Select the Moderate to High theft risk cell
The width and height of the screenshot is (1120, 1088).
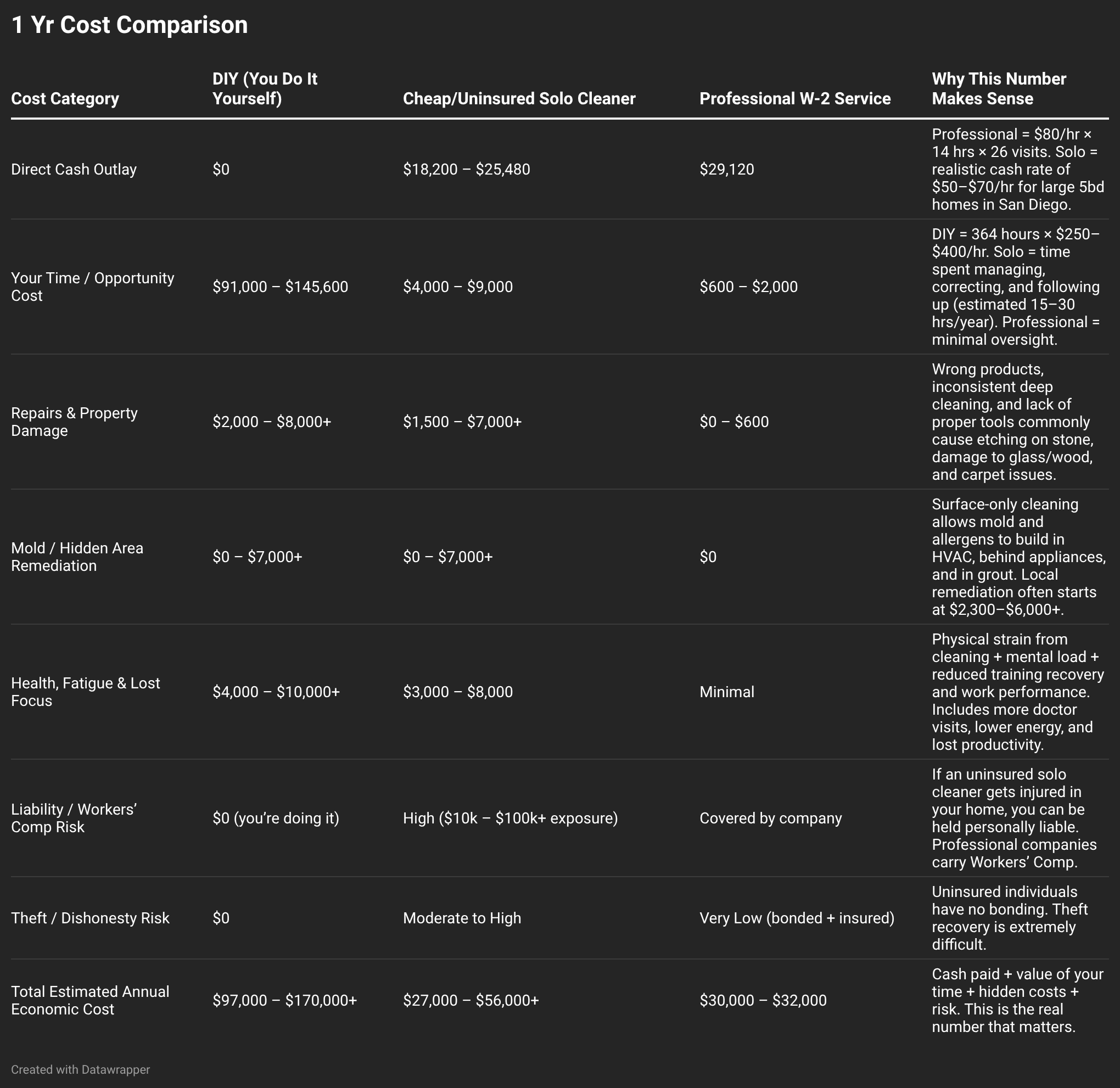tap(462, 918)
